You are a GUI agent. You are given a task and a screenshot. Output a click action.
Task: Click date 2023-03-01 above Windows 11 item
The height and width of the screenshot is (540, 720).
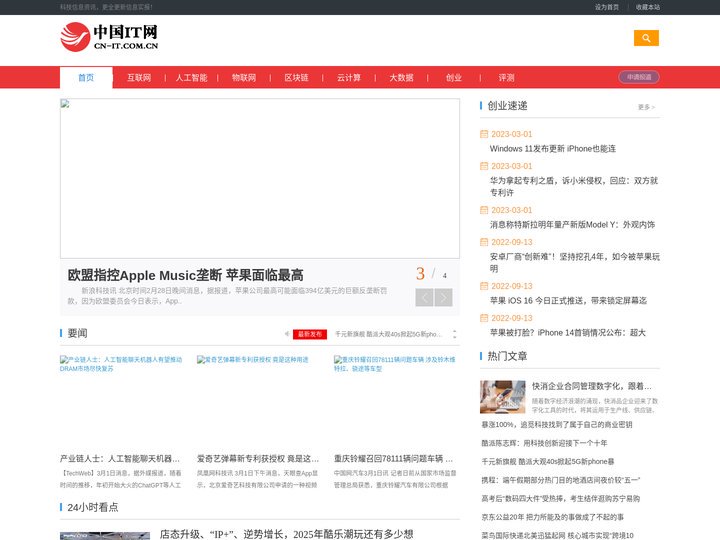512,134
